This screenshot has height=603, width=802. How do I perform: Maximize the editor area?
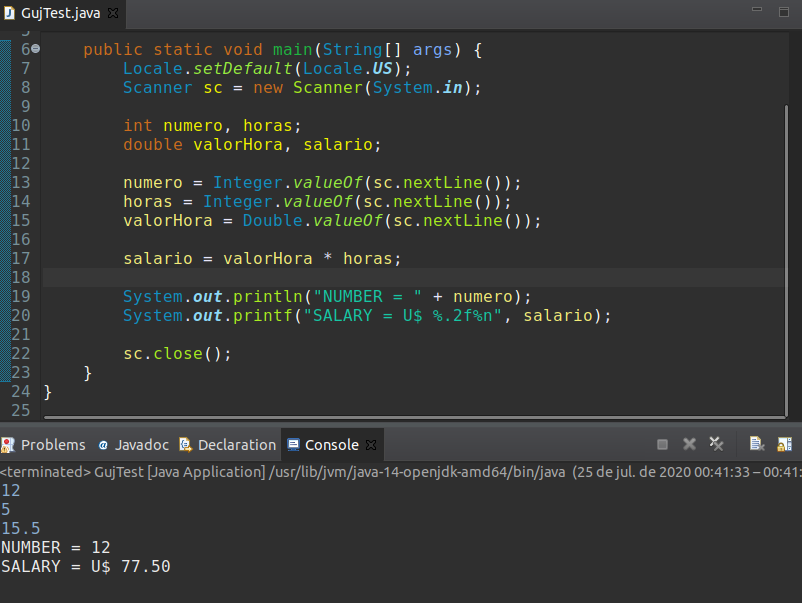tap(784, 12)
